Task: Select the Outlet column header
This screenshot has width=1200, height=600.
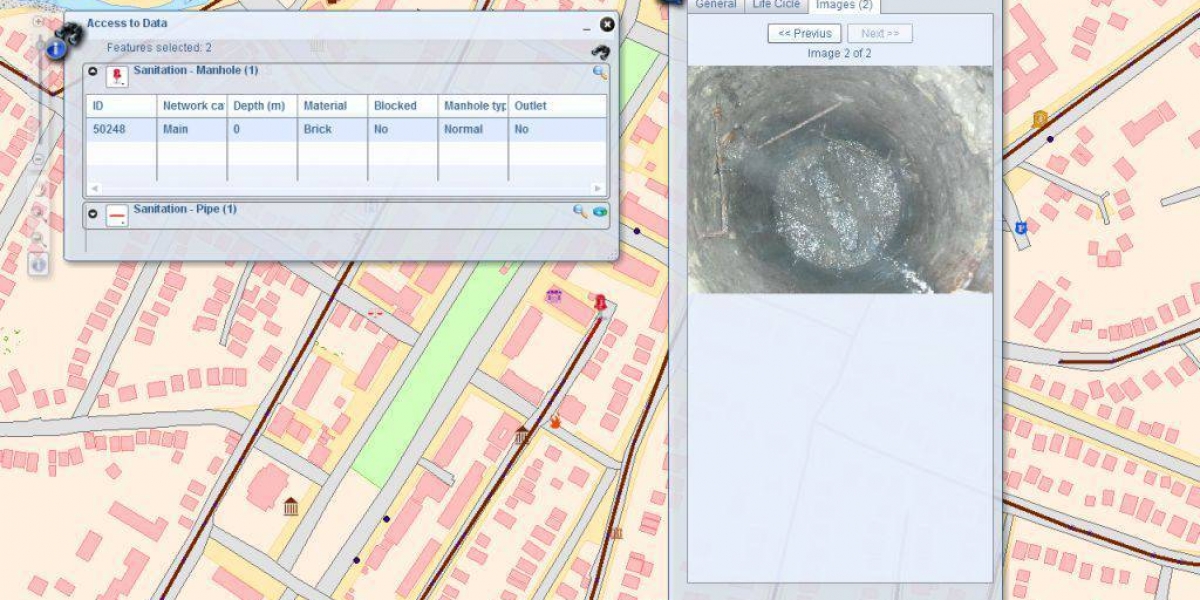Action: click(557, 106)
